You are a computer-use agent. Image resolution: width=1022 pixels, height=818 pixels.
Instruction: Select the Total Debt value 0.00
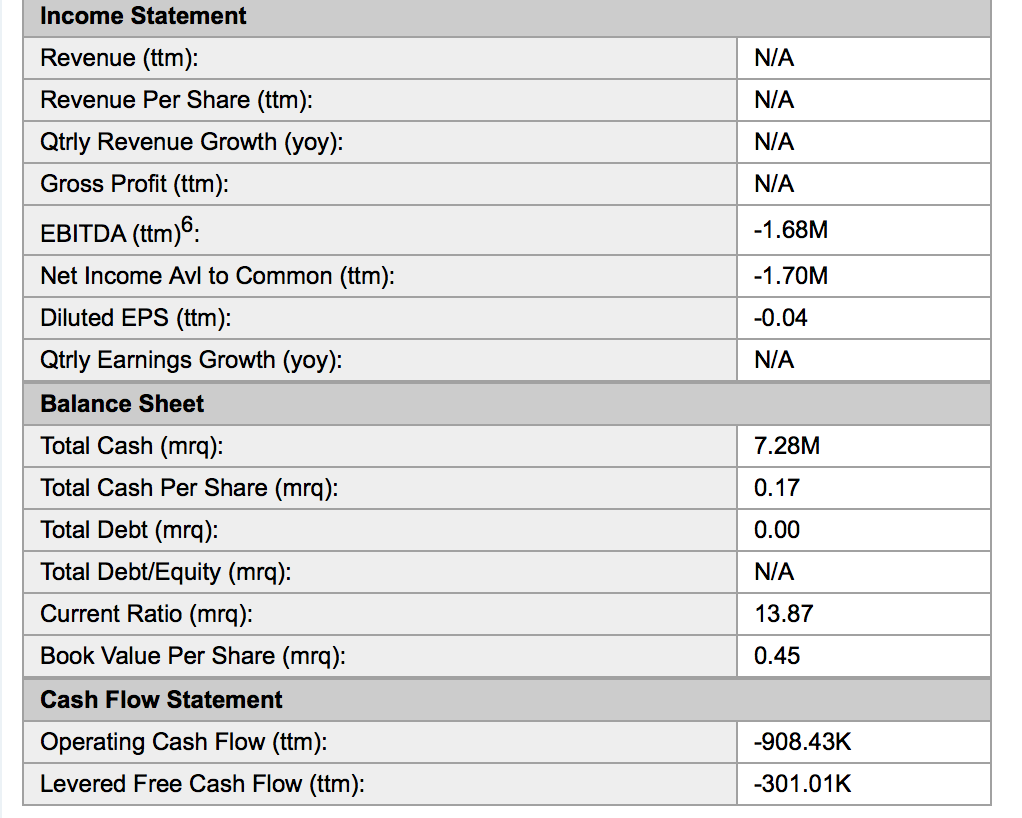pyautogui.click(x=776, y=530)
